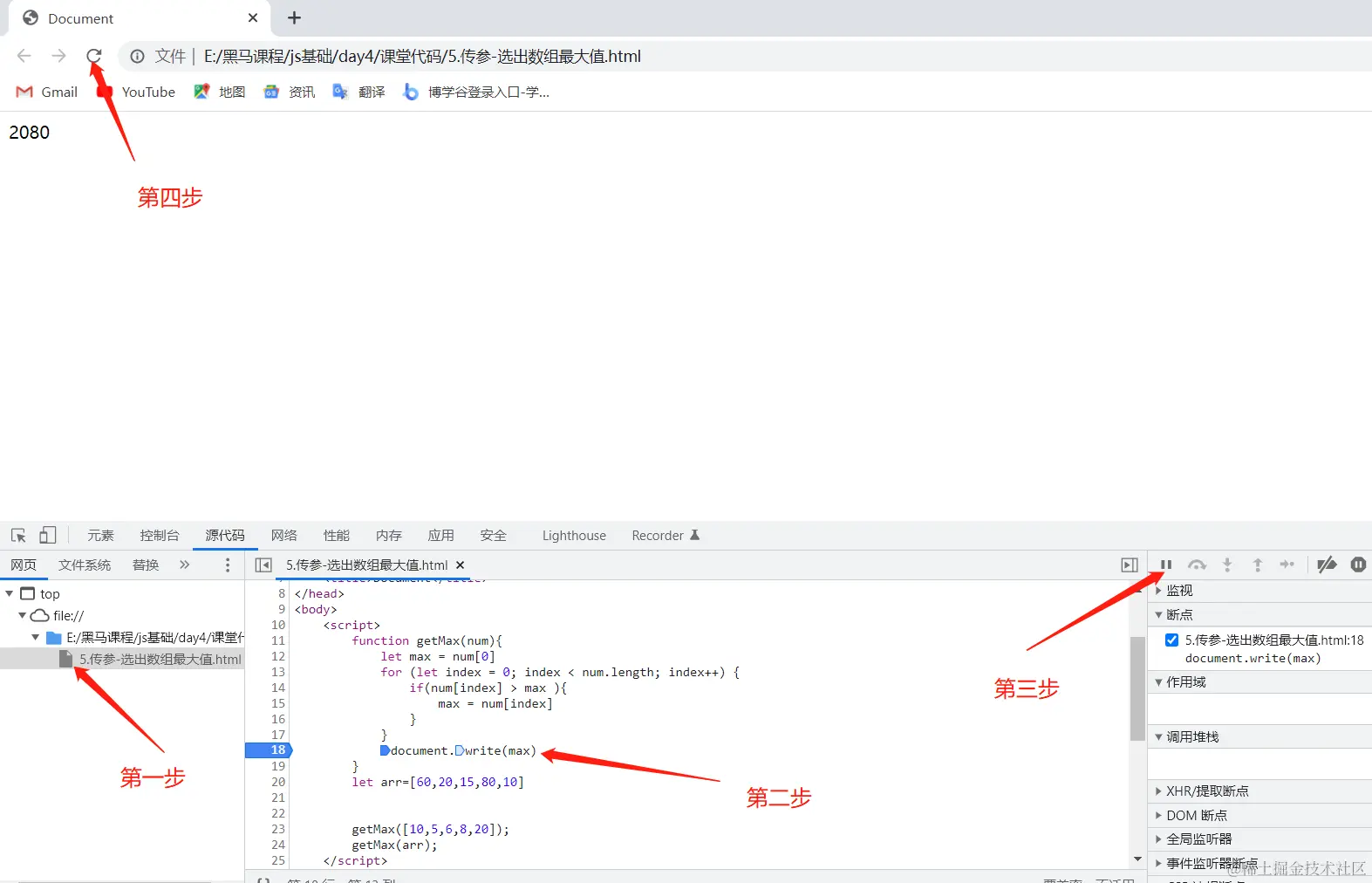
Task: Open the 地图 bookmark
Action: pyautogui.click(x=220, y=92)
